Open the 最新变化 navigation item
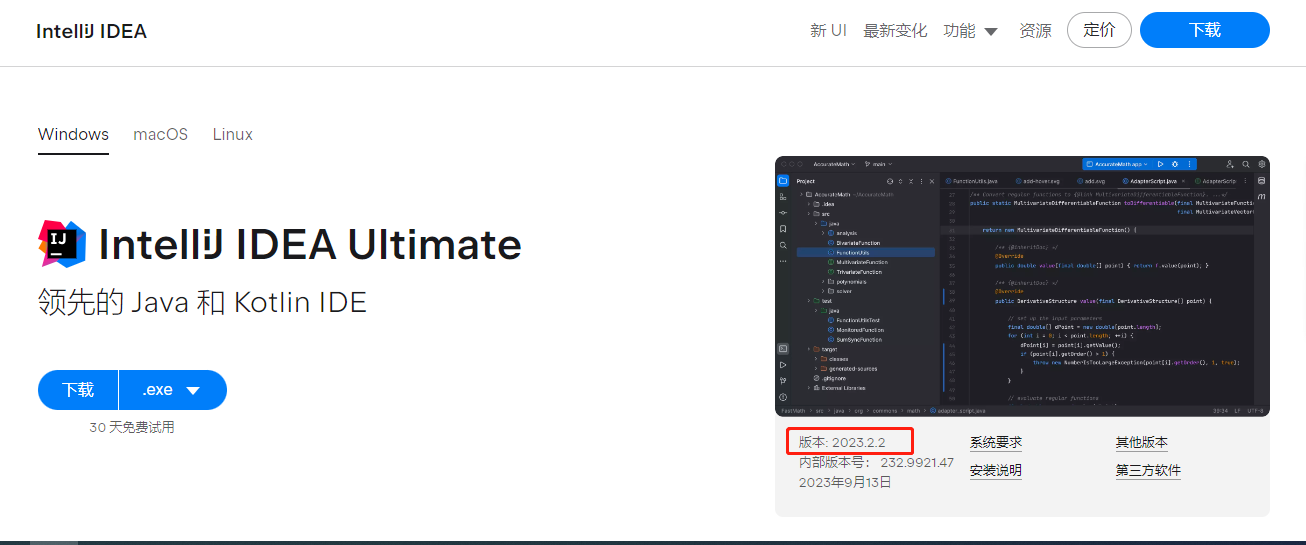This screenshot has width=1306, height=545. click(x=895, y=31)
